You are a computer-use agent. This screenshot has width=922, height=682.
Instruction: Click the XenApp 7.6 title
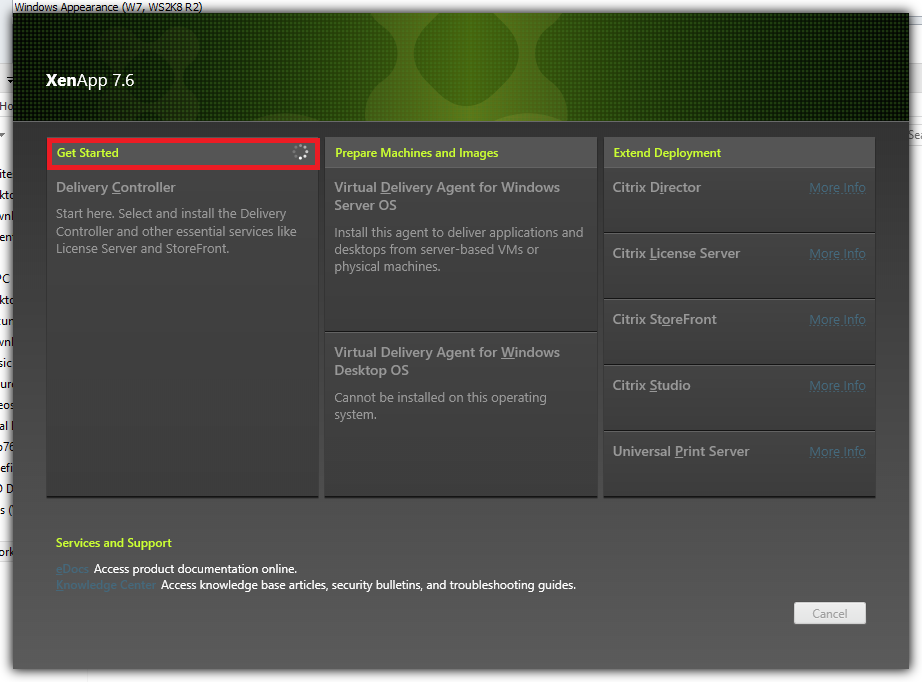tap(90, 80)
